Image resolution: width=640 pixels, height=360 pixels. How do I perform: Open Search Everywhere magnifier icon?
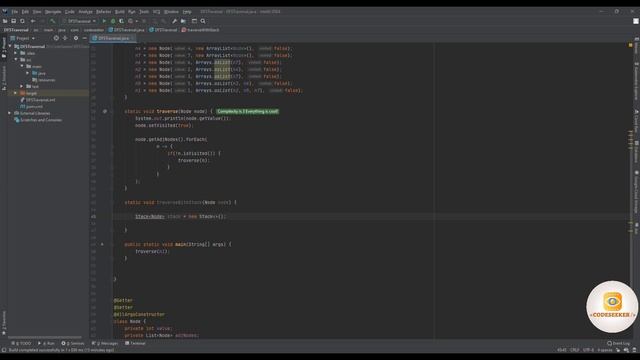[x=203, y=21]
